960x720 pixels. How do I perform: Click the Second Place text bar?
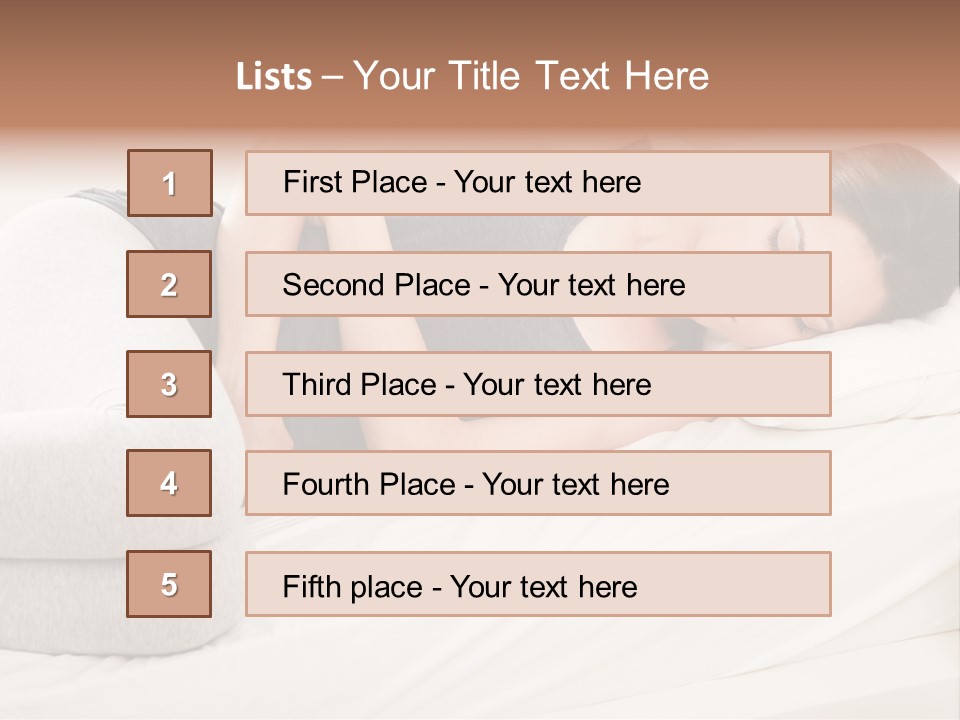pyautogui.click(x=538, y=284)
